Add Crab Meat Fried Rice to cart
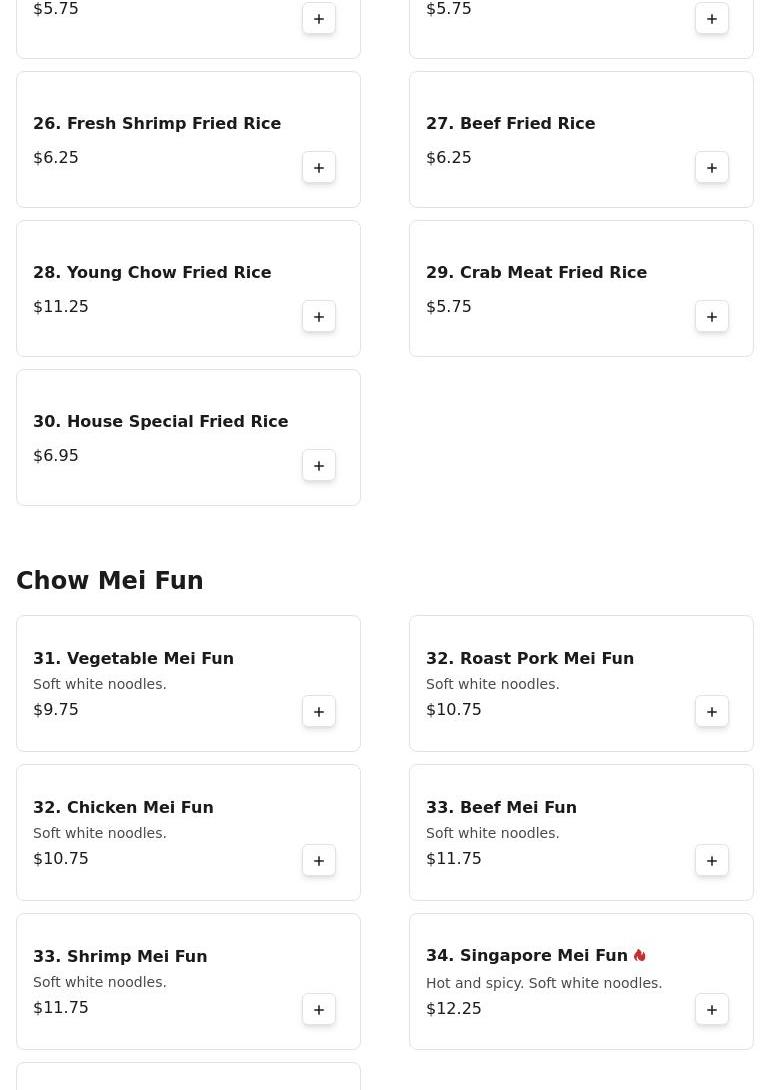Viewport: 770px width, 1090px height. coord(712,317)
